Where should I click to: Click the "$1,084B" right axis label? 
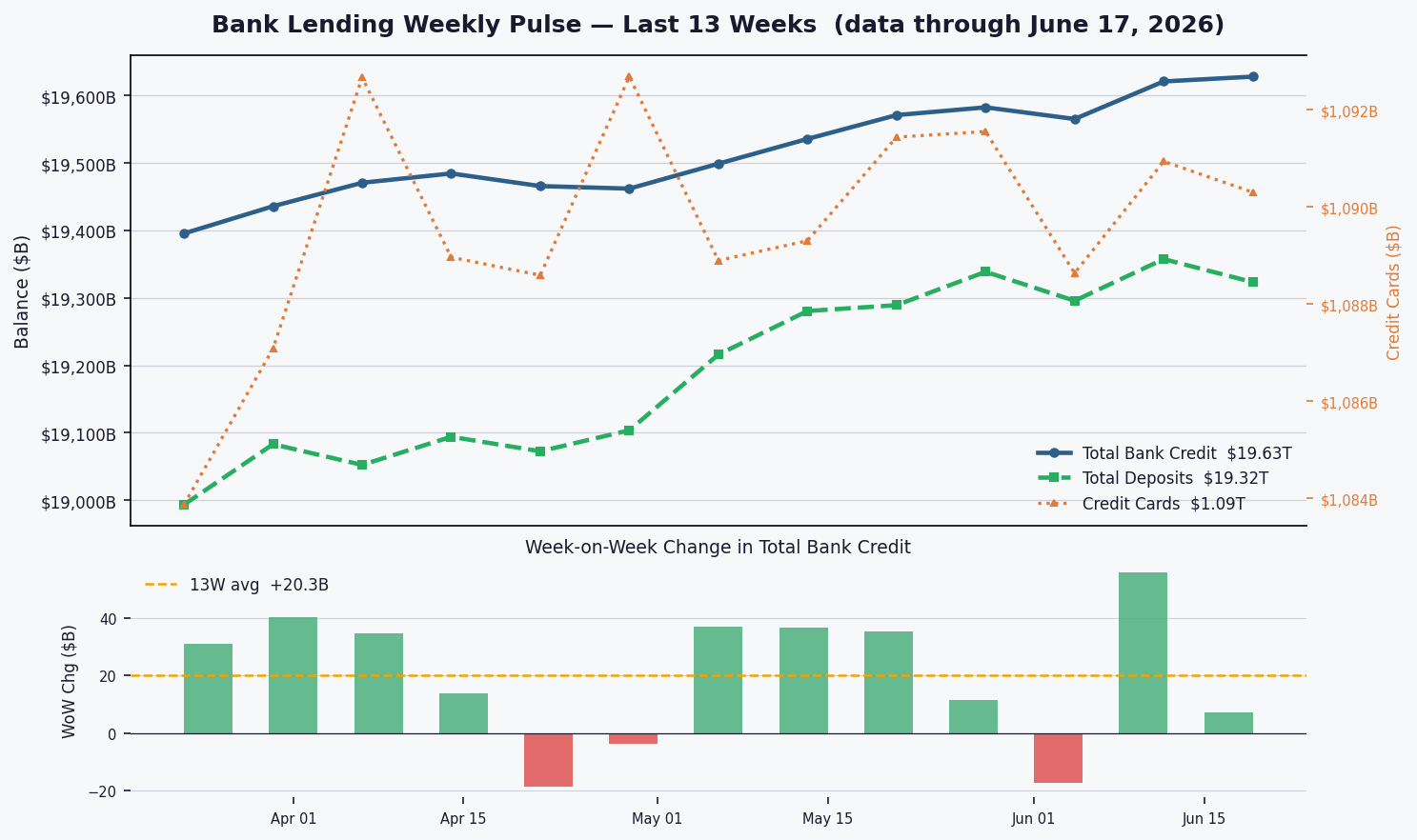[x=1349, y=501]
